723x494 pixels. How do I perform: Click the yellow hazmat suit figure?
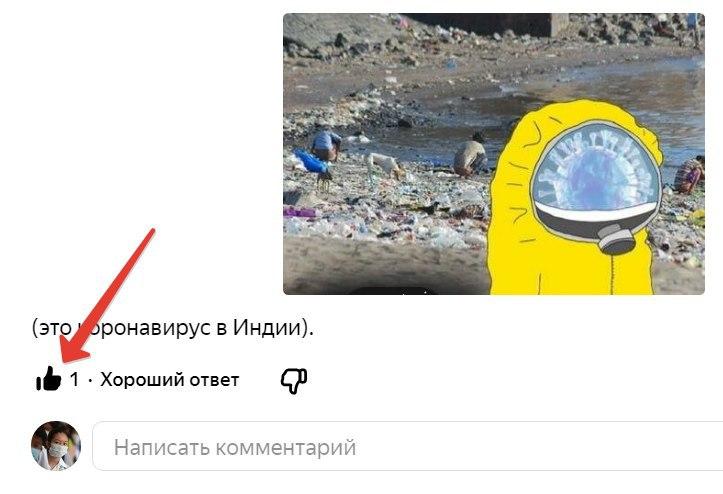574,198
